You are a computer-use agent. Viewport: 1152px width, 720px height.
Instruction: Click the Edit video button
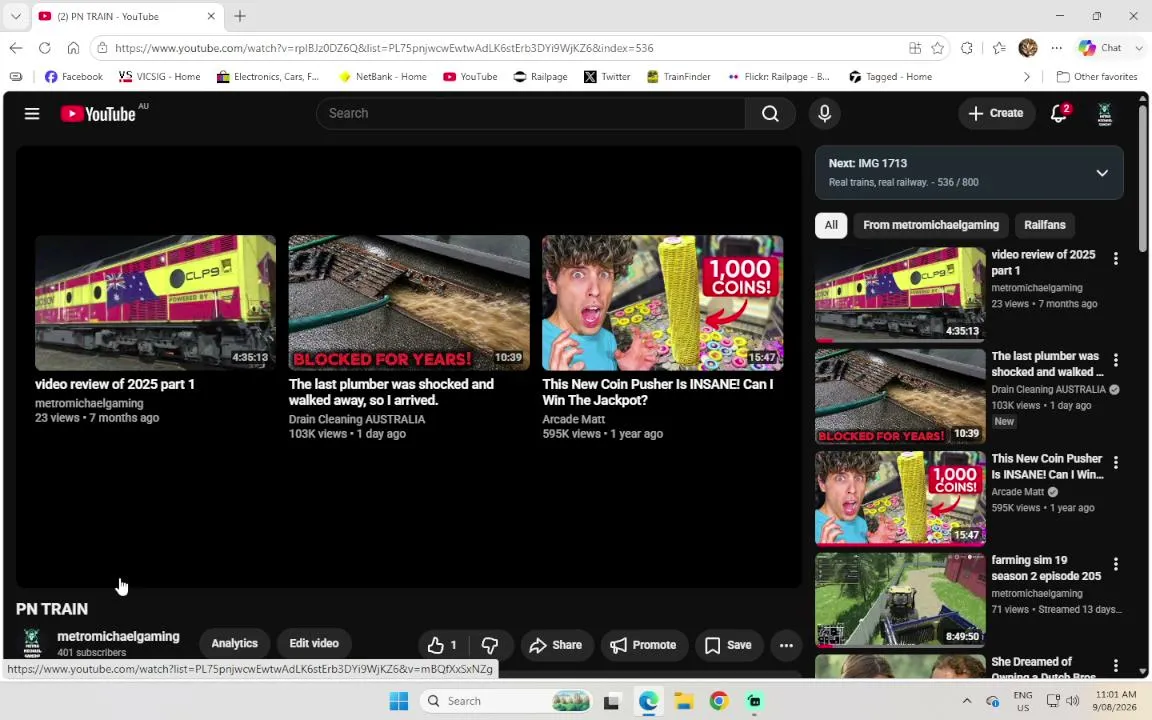pyautogui.click(x=314, y=644)
